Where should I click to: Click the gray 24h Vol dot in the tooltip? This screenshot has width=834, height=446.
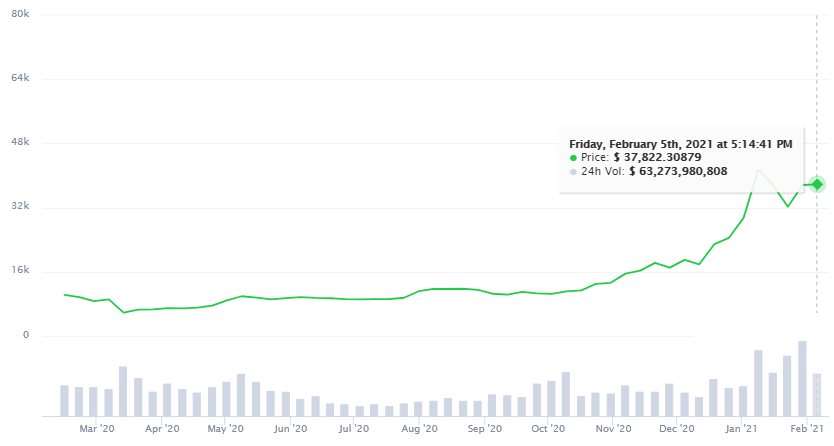click(x=573, y=172)
